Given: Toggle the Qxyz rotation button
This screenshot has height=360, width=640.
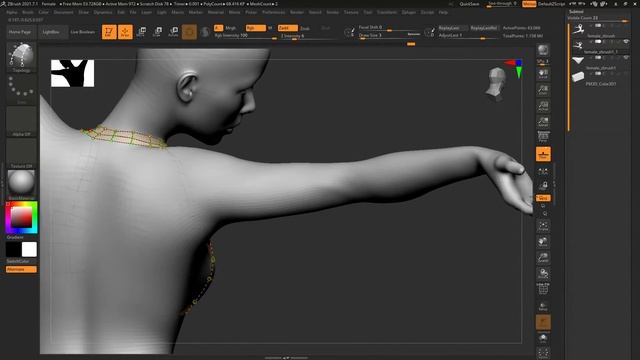Looking at the screenshot, I should click(543, 198).
